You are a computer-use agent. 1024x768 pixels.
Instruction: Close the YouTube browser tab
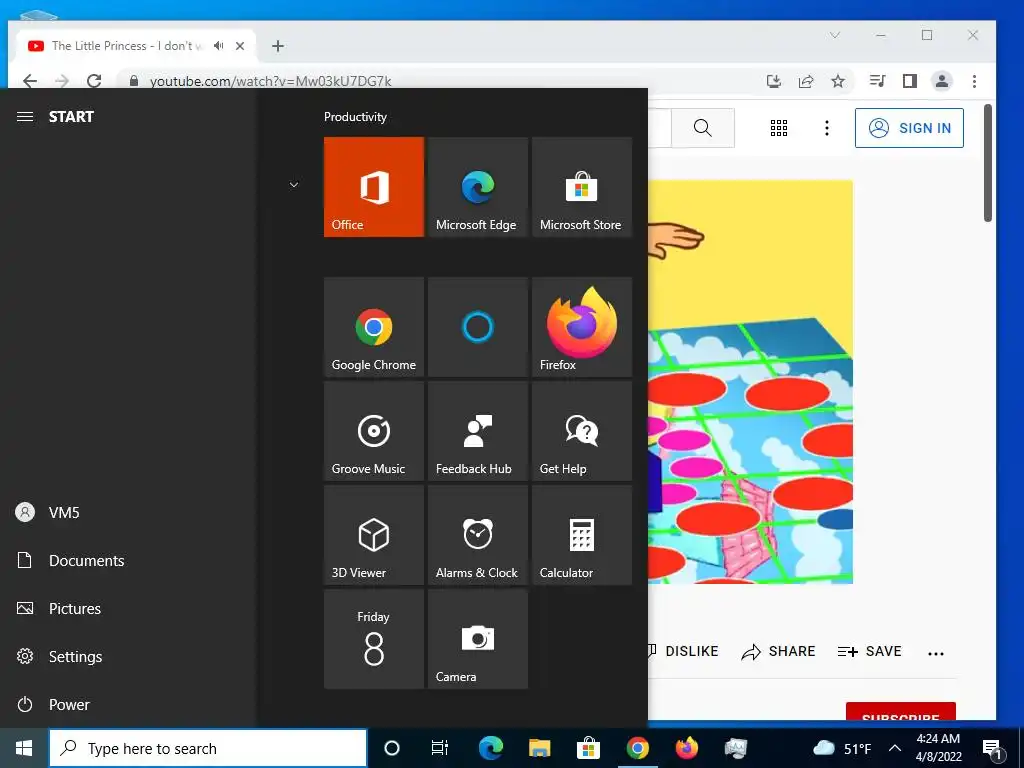click(240, 46)
